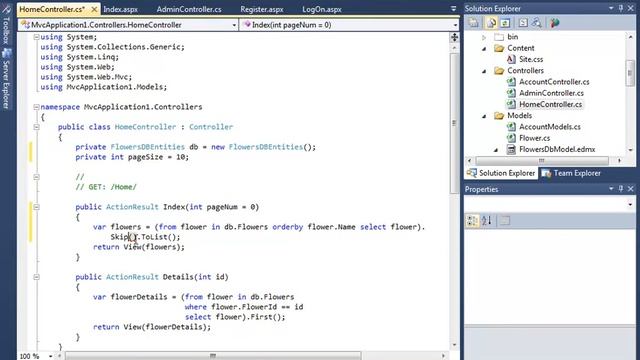The image size is (640, 360).
Task: Click ASP.NET Configuration icon in Solution Explorer
Action: click(554, 23)
